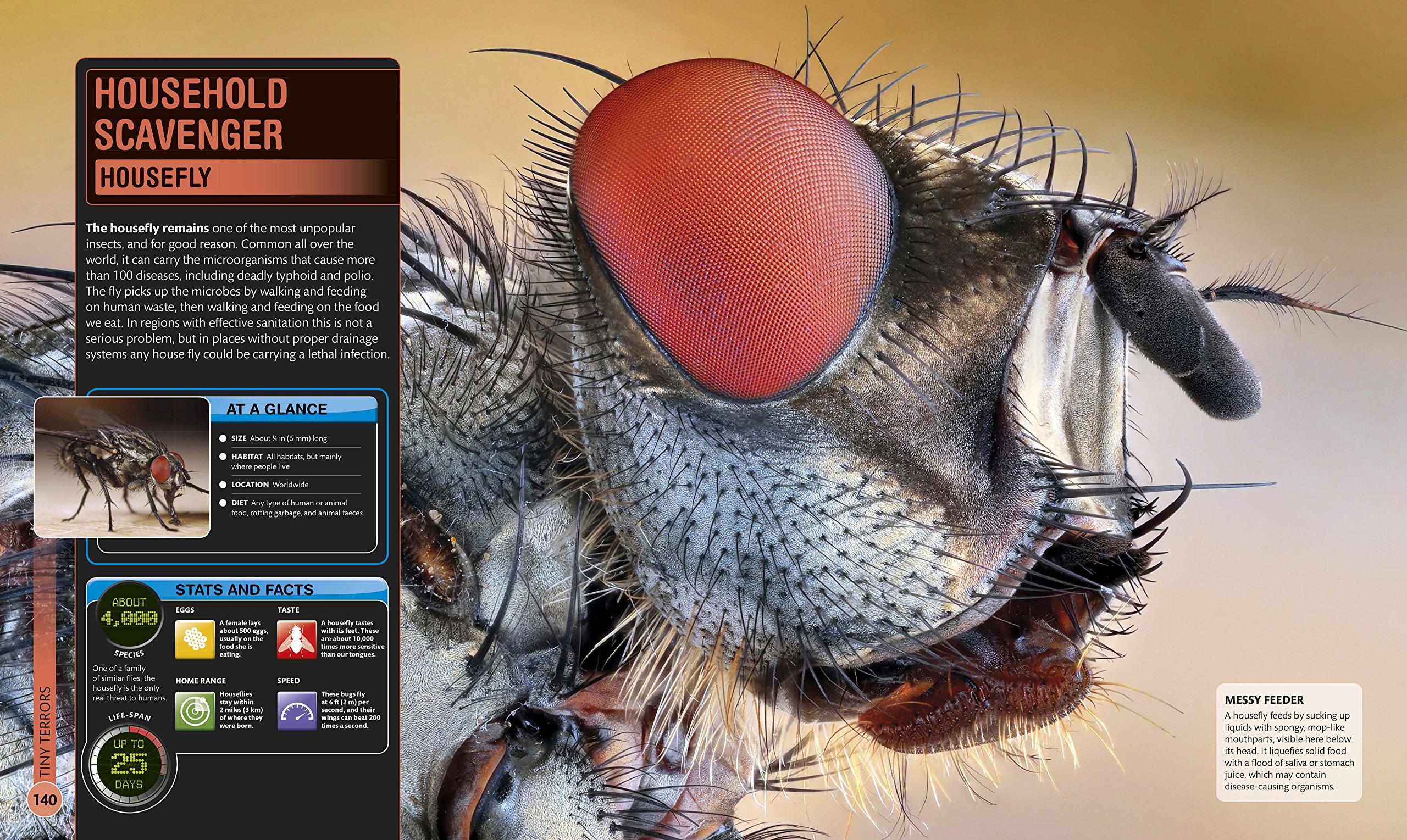Click the Stats and Facts header

(244, 590)
